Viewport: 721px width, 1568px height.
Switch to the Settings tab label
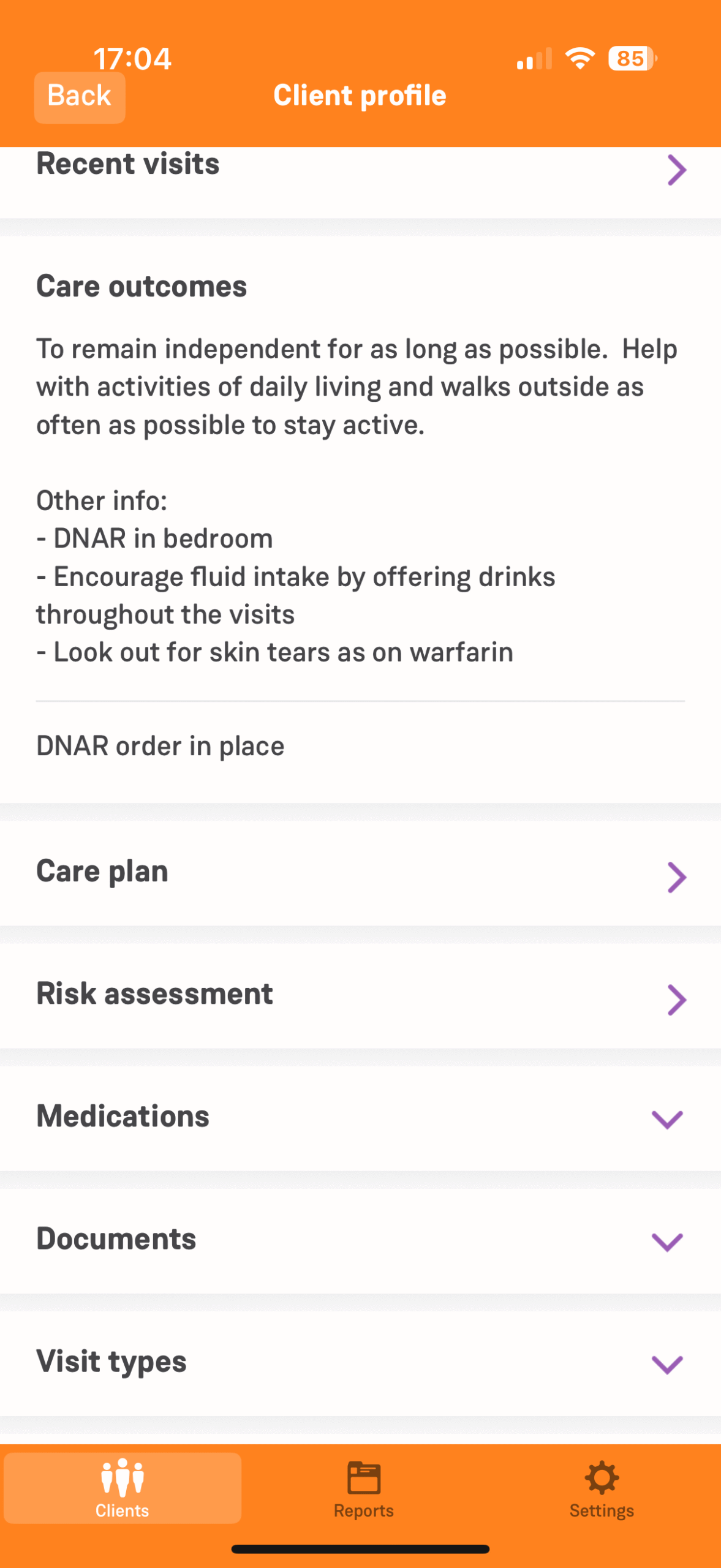click(x=602, y=1510)
